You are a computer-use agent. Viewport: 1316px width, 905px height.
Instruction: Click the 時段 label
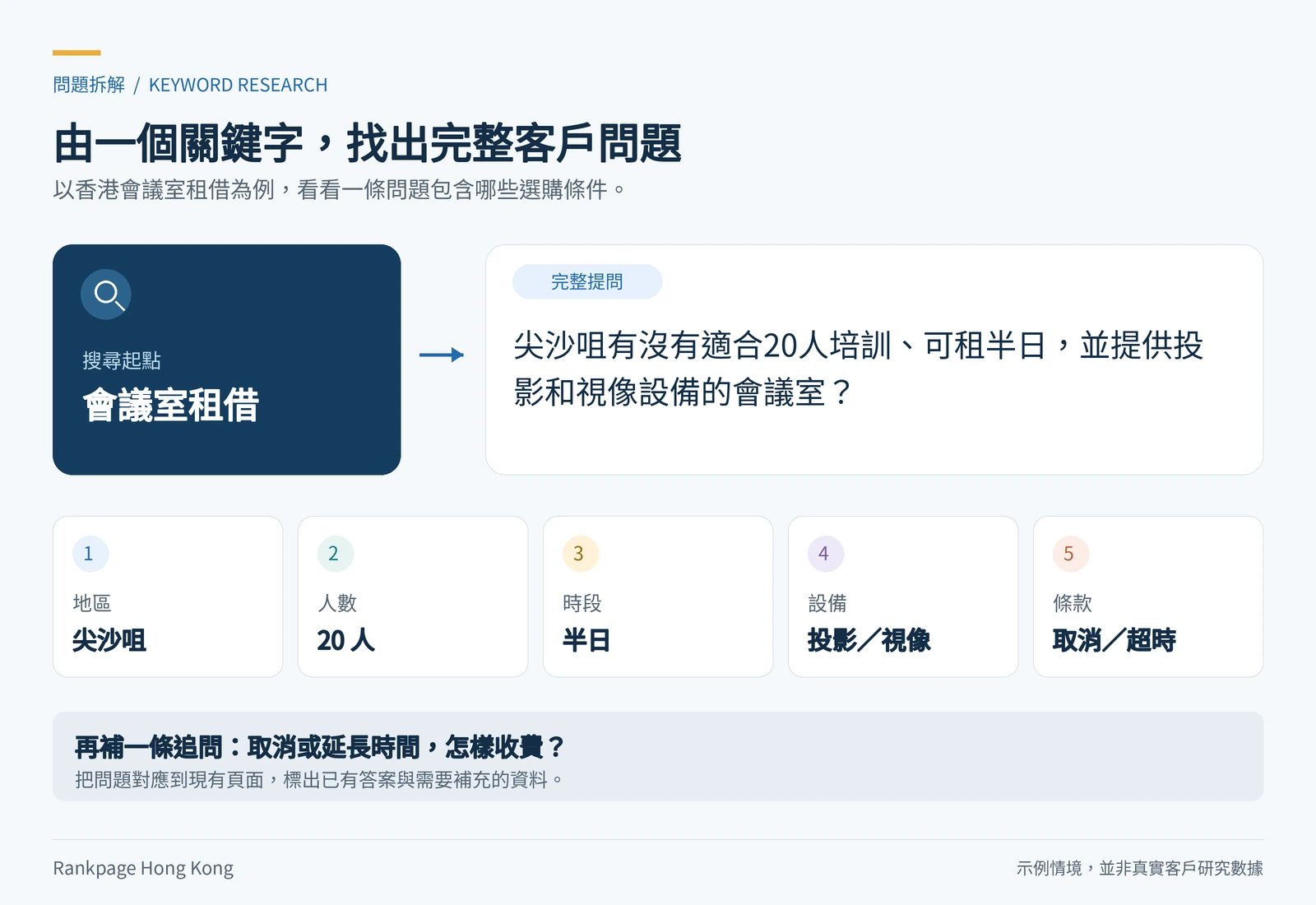(x=582, y=603)
